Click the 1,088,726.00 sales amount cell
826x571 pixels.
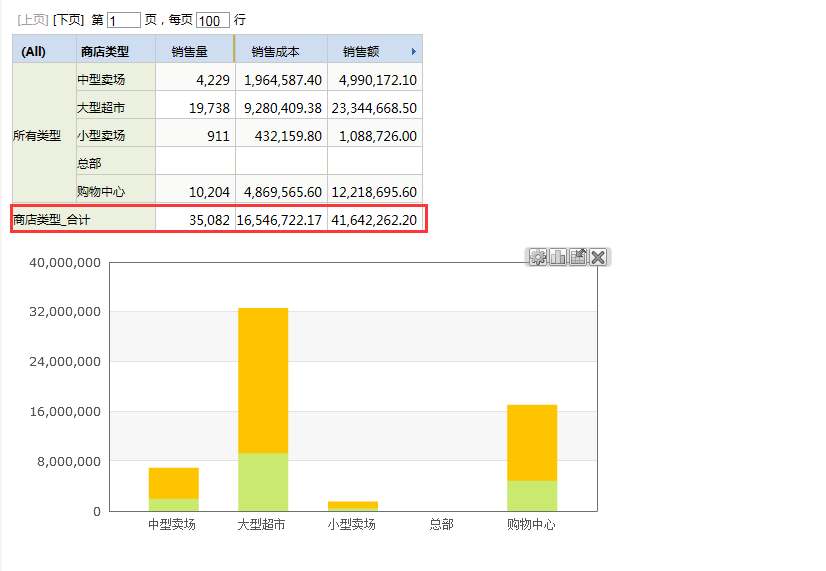coord(375,133)
